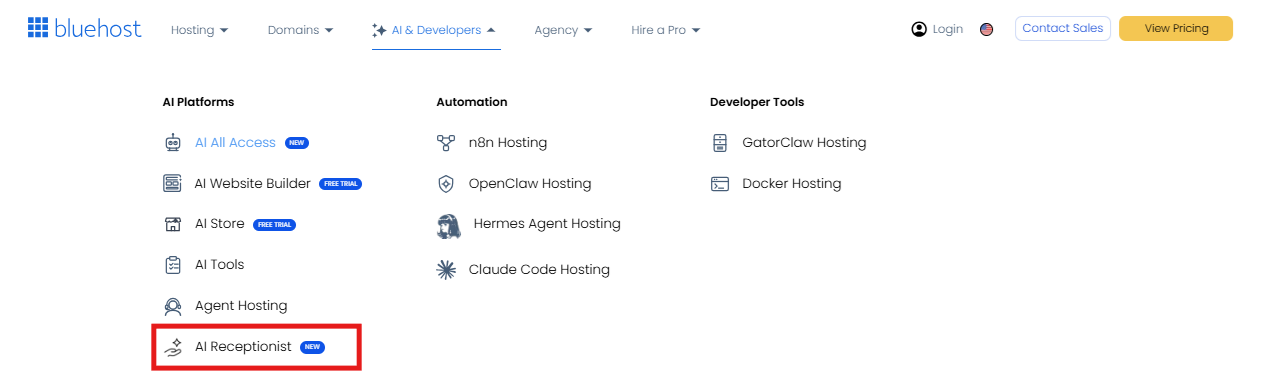Click the bluehost wordmark text

tap(98, 28)
